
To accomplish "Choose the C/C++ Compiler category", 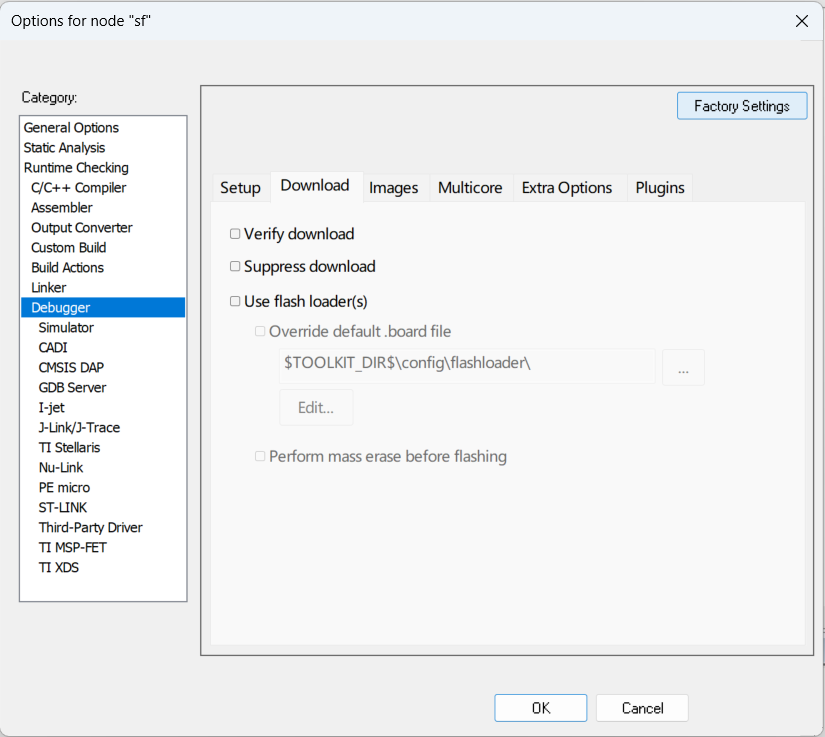I will pyautogui.click(x=79, y=188).
